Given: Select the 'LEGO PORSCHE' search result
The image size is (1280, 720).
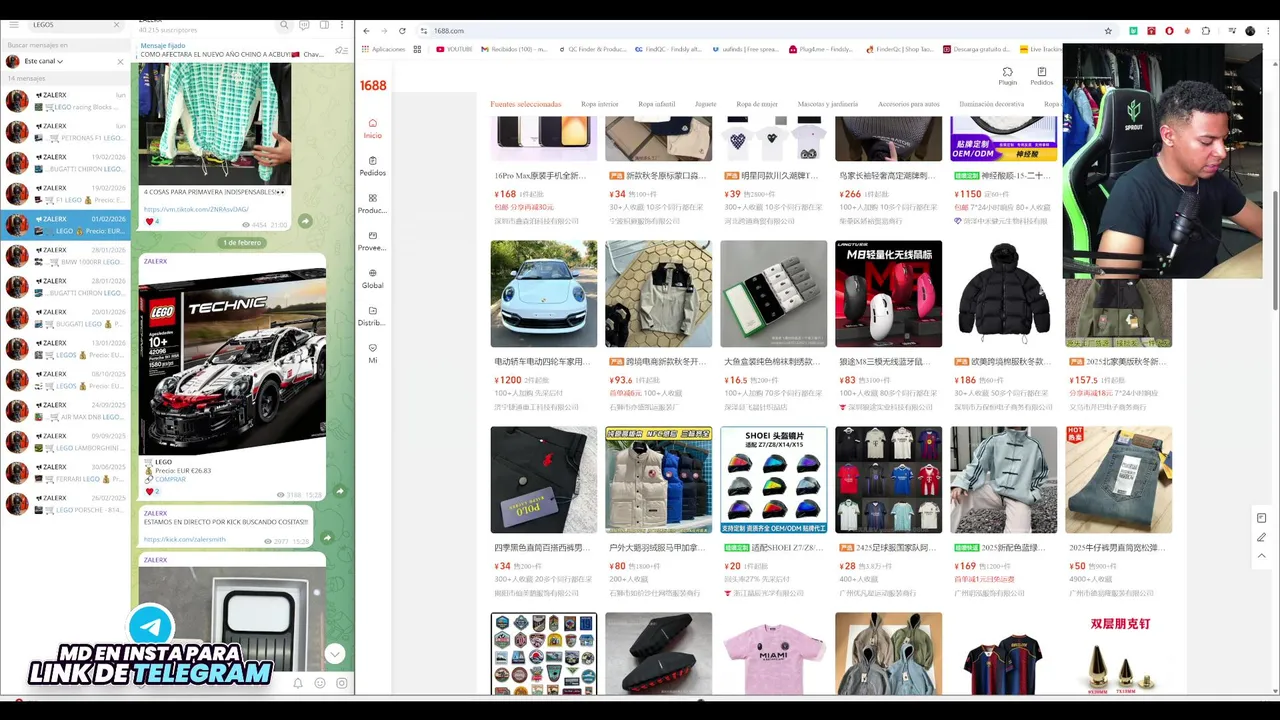Looking at the screenshot, I should (66, 504).
